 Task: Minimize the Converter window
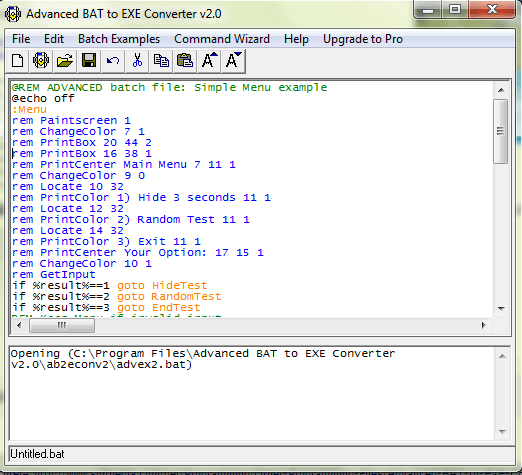(x=428, y=10)
